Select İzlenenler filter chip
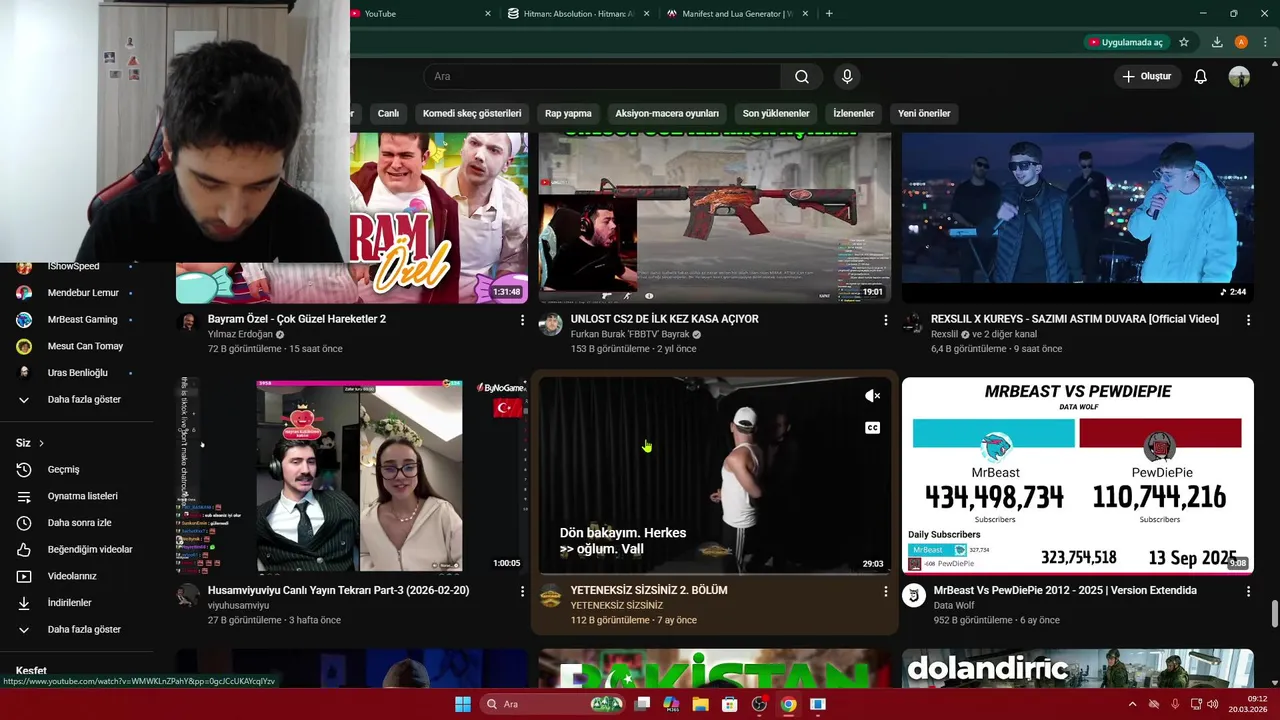Viewport: 1280px width, 720px height. coord(854,114)
